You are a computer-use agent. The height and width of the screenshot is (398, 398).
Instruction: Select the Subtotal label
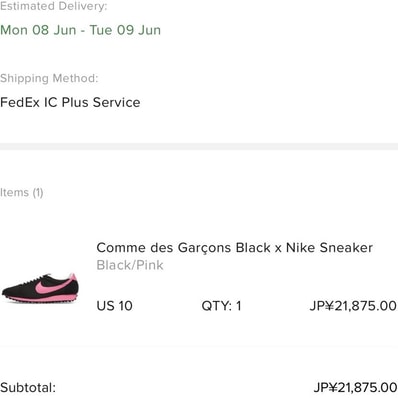pos(28,388)
